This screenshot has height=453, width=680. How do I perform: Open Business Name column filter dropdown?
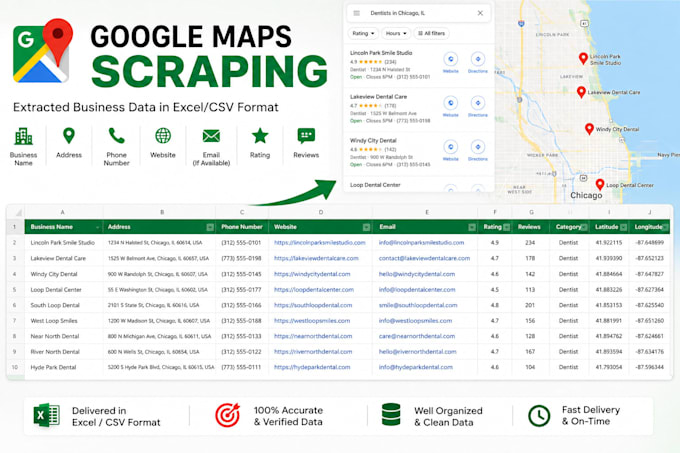click(98, 227)
